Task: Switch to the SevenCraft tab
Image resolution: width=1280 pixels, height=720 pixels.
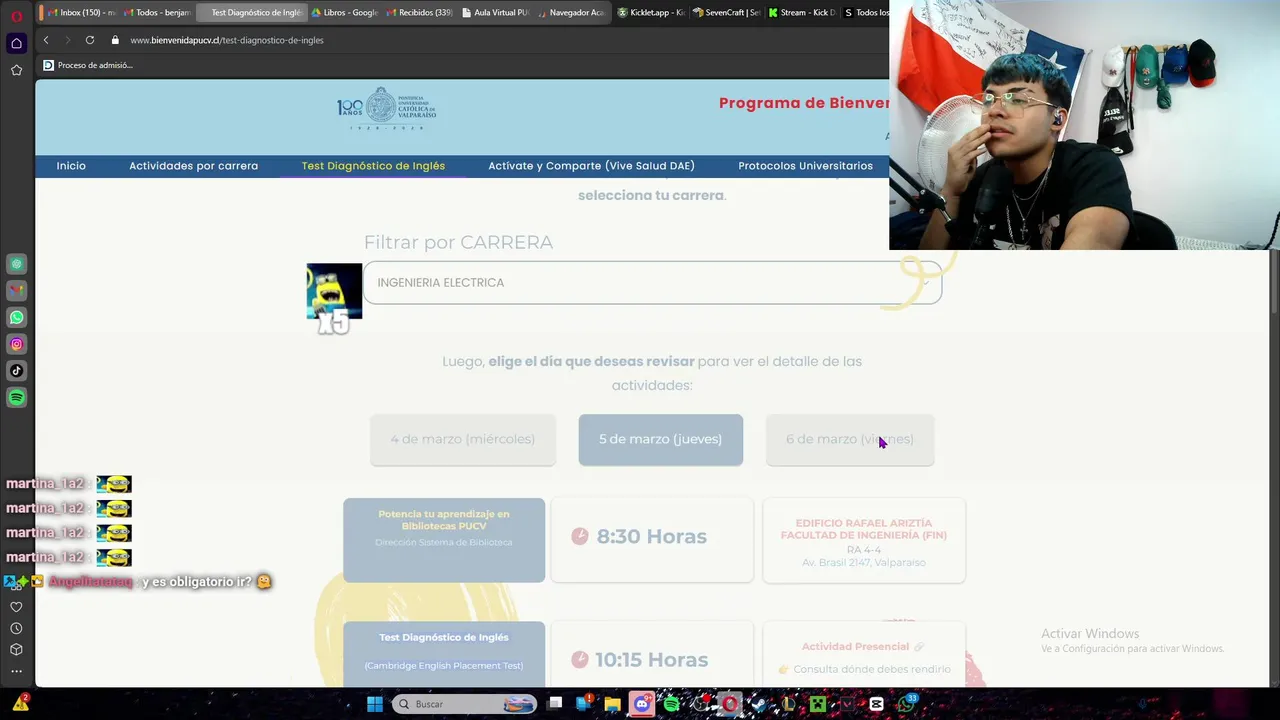Action: (x=726, y=13)
